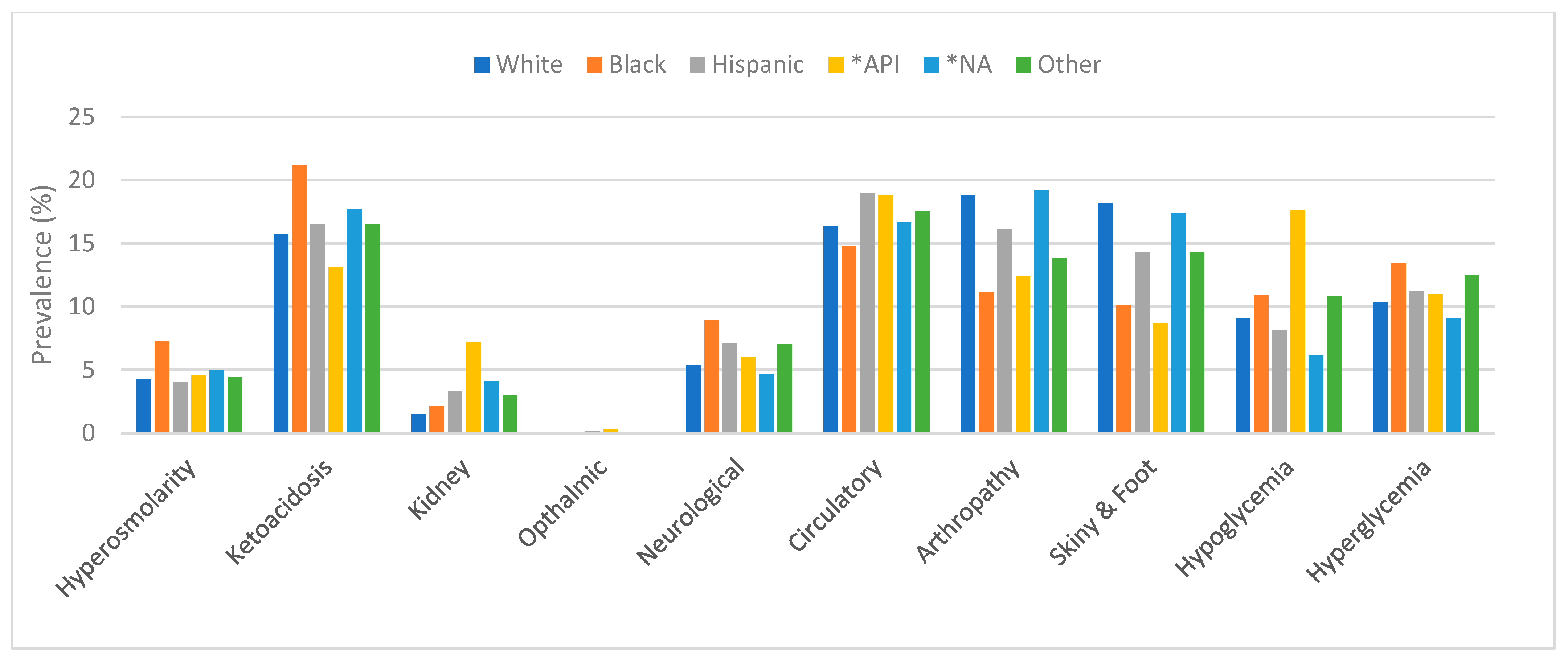Image resolution: width=1568 pixels, height=663 pixels.
Task: Click the yellow *API bar in Hypoglycemia
Action: pyautogui.click(x=1298, y=321)
